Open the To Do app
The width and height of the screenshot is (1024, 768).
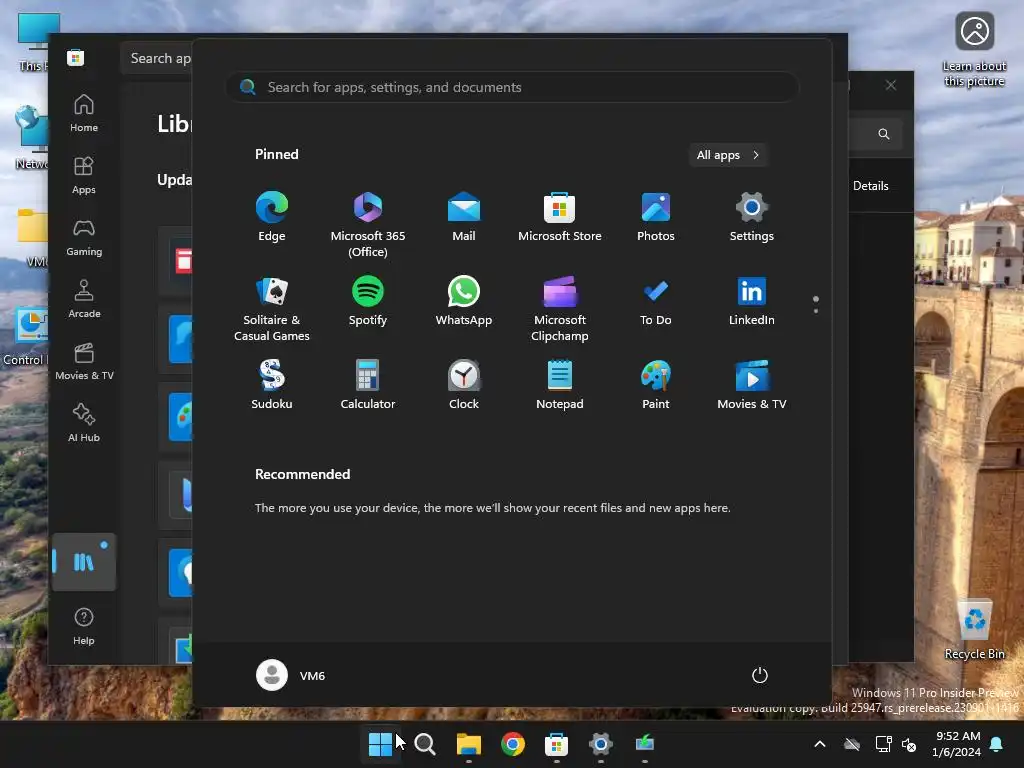click(656, 301)
